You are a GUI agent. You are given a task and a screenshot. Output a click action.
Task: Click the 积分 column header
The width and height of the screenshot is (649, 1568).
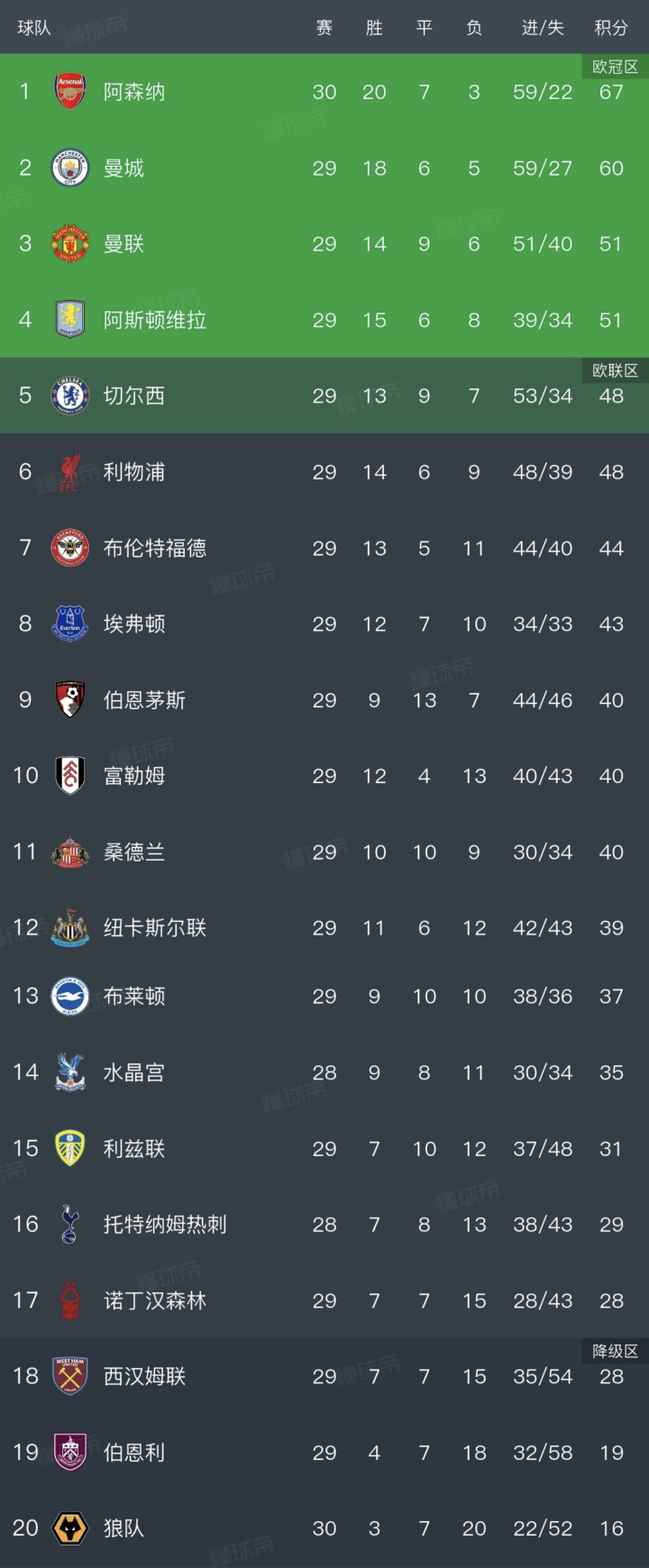pos(610,28)
